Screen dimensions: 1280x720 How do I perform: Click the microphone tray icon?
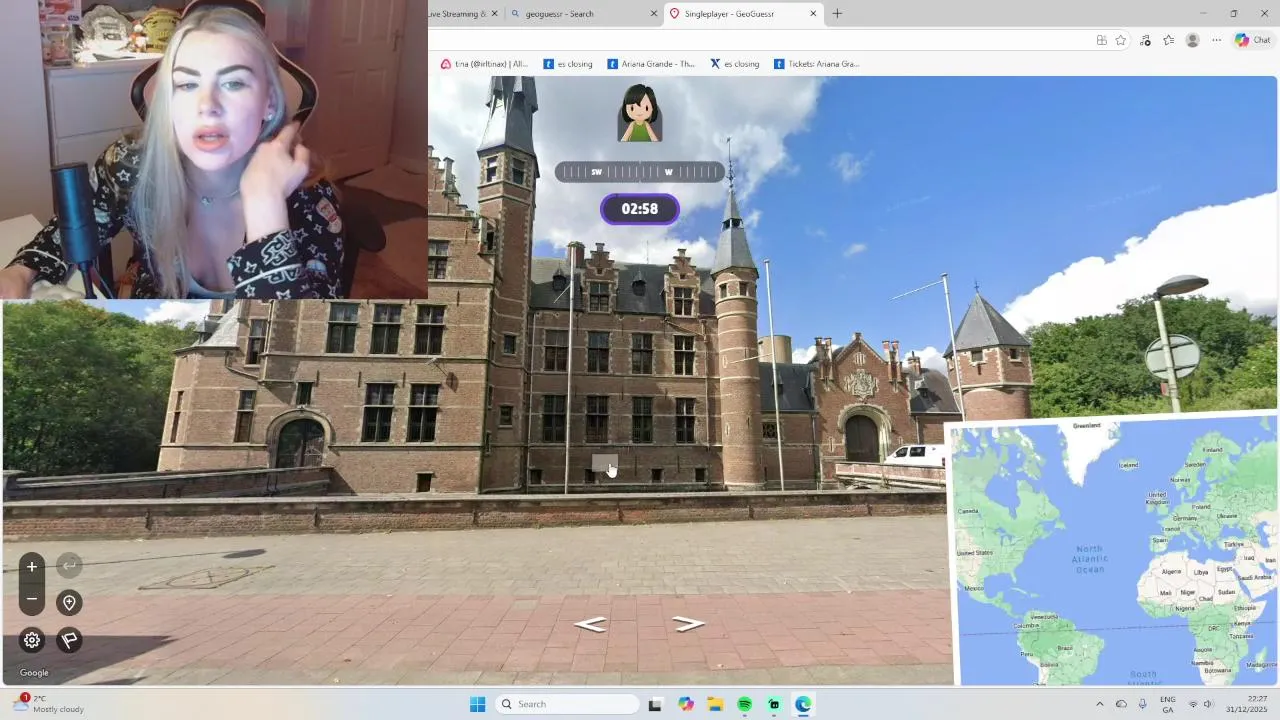pos(1142,704)
